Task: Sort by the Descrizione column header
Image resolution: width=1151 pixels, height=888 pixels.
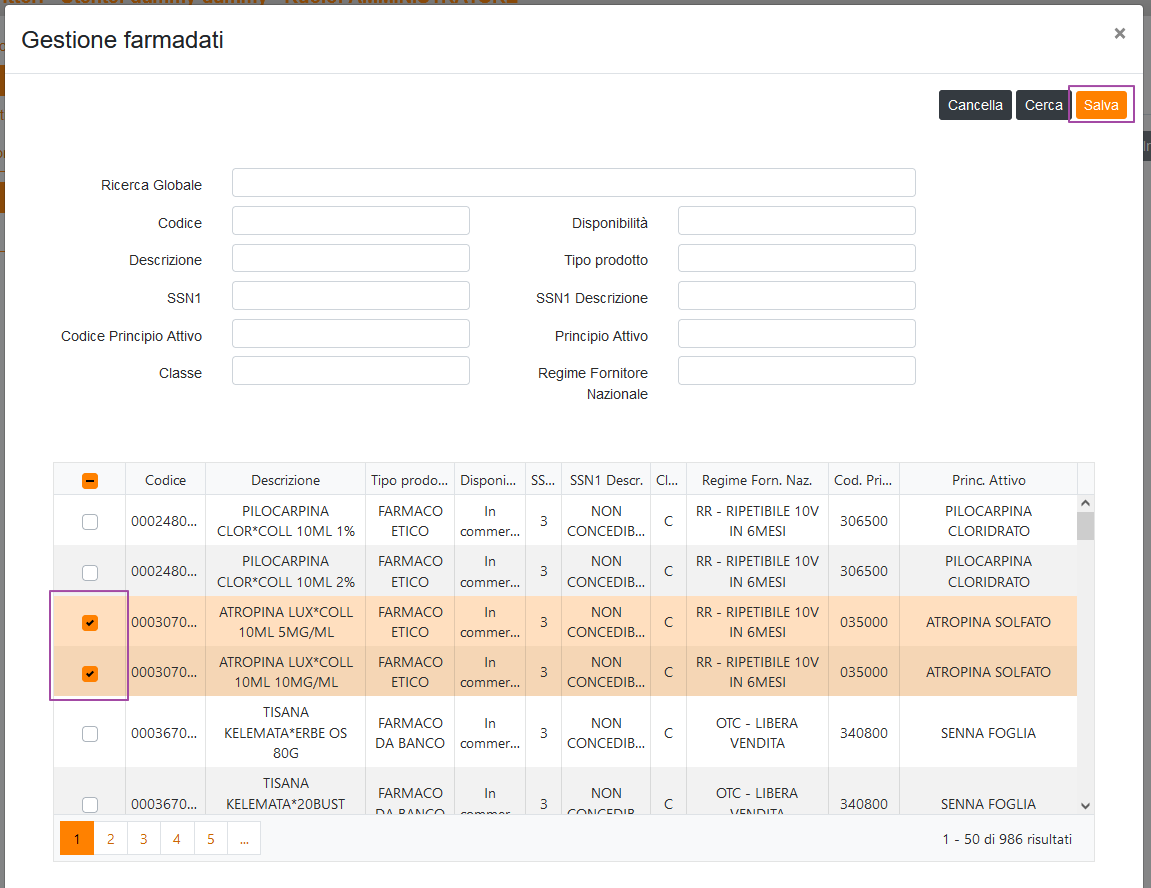Action: coord(285,480)
